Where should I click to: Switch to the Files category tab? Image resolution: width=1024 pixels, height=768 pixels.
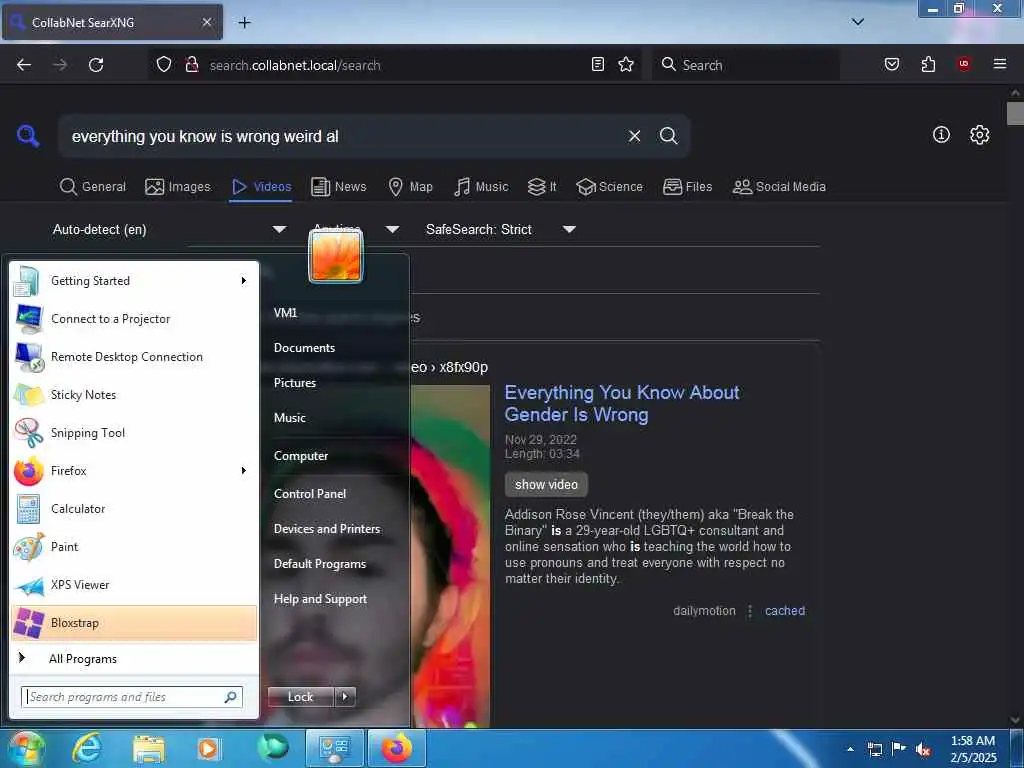pos(688,187)
